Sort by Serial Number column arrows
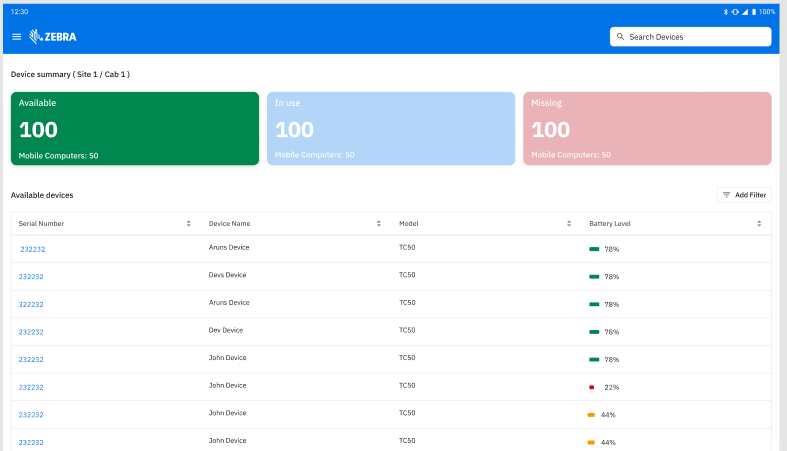Screen dimensions: 787x451 [x=188, y=223]
